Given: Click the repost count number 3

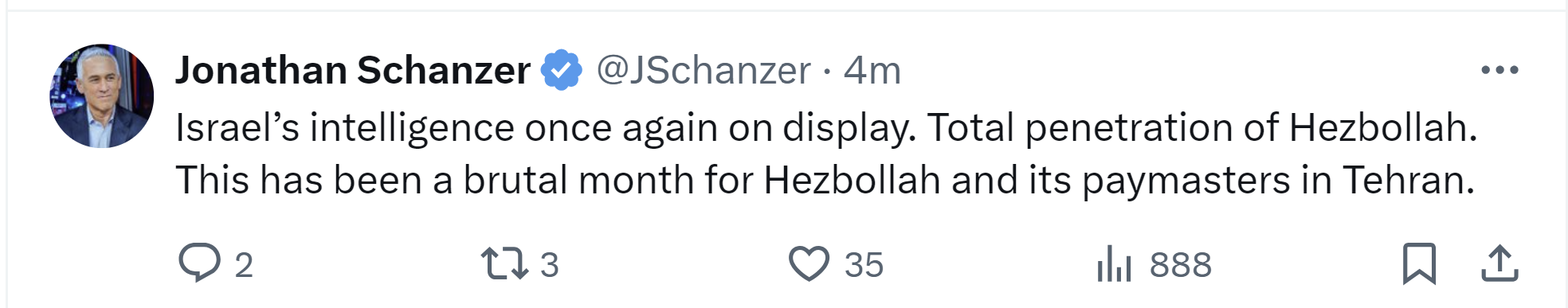Looking at the screenshot, I should pyautogui.click(x=550, y=265).
